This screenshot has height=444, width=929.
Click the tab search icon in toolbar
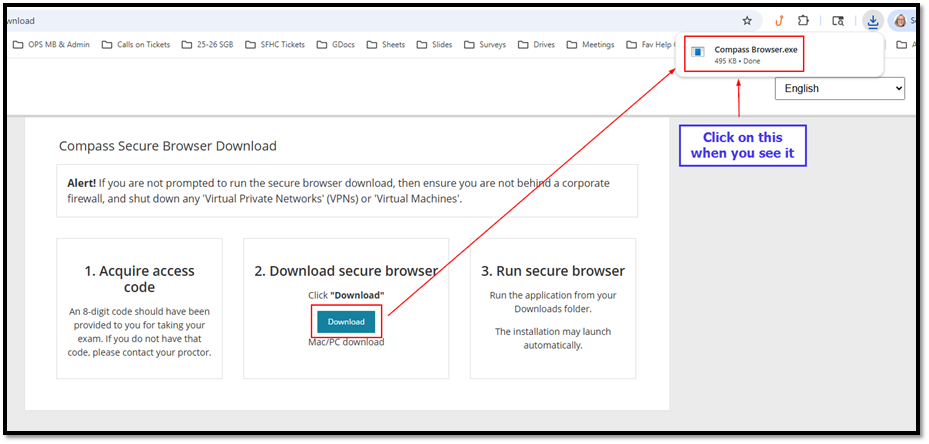pos(838,21)
